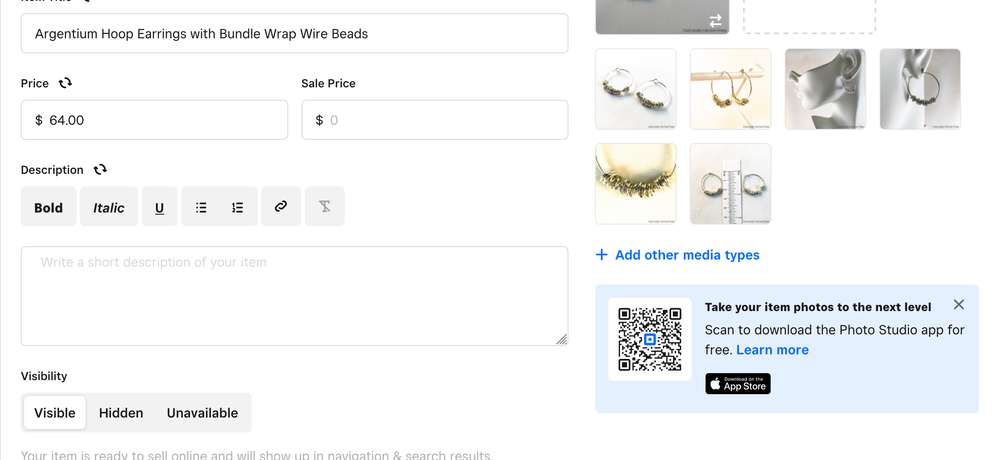Toggle underline formatting
Viewport: 998px width, 460px height.
(159, 207)
